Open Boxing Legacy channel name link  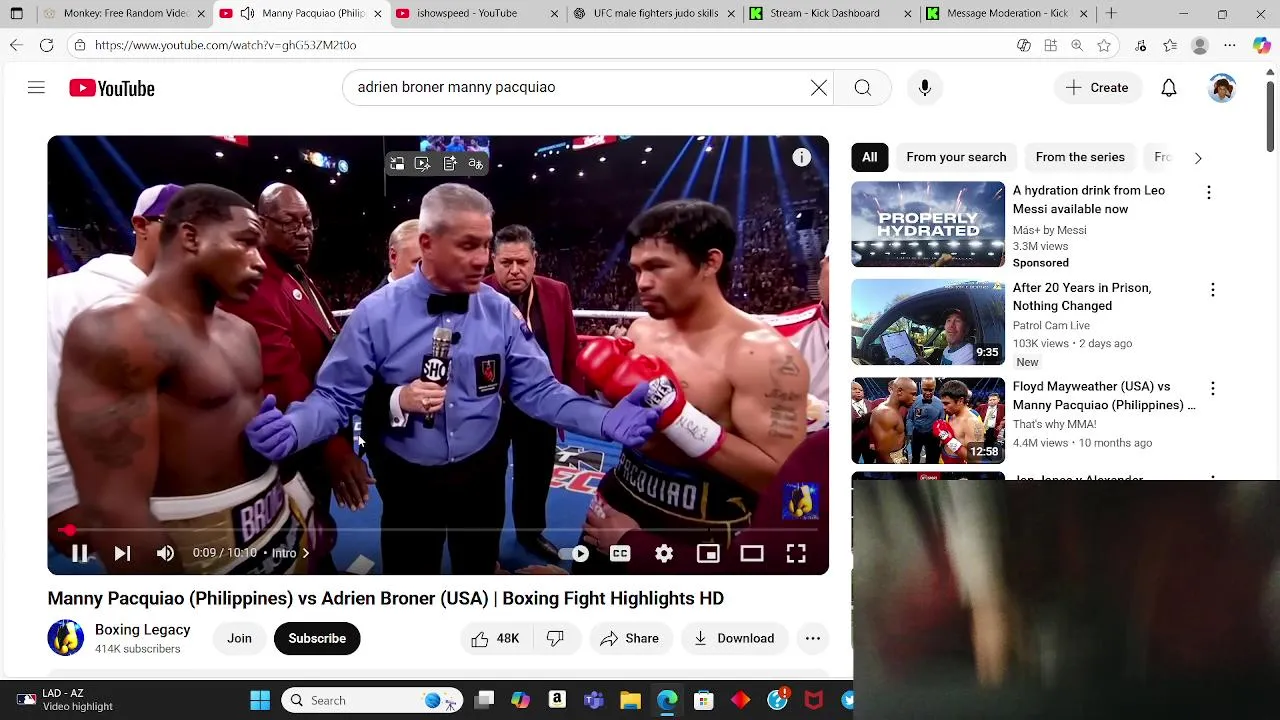point(142,630)
